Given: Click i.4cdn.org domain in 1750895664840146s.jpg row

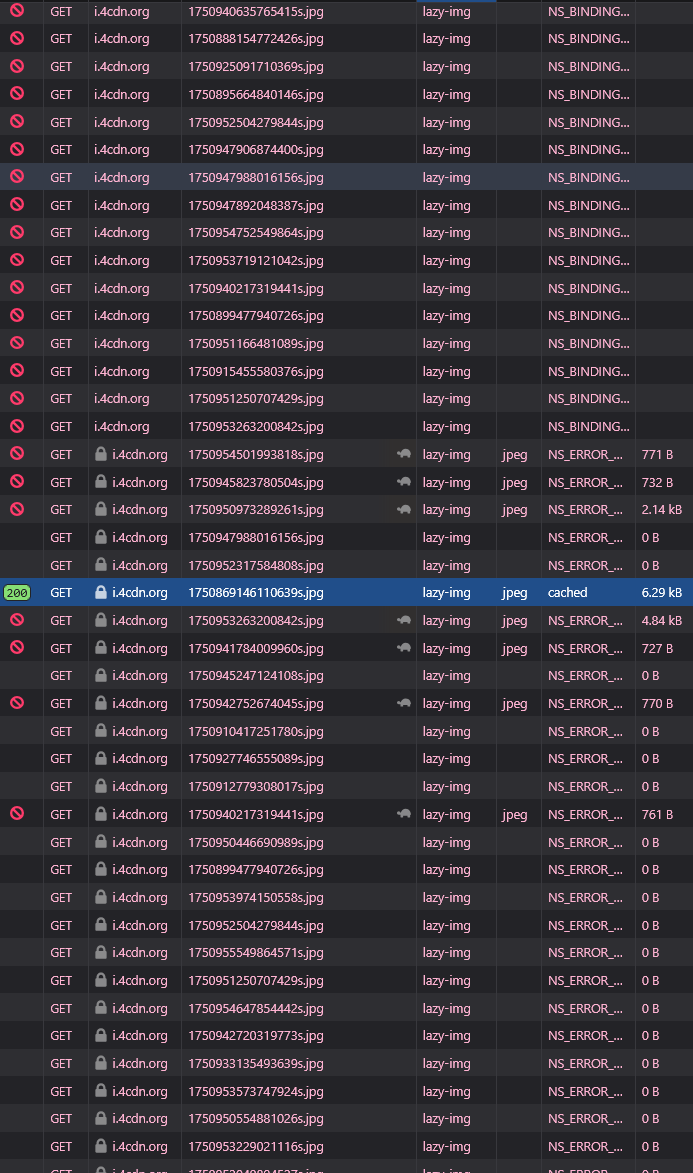Looking at the screenshot, I should click(x=121, y=94).
